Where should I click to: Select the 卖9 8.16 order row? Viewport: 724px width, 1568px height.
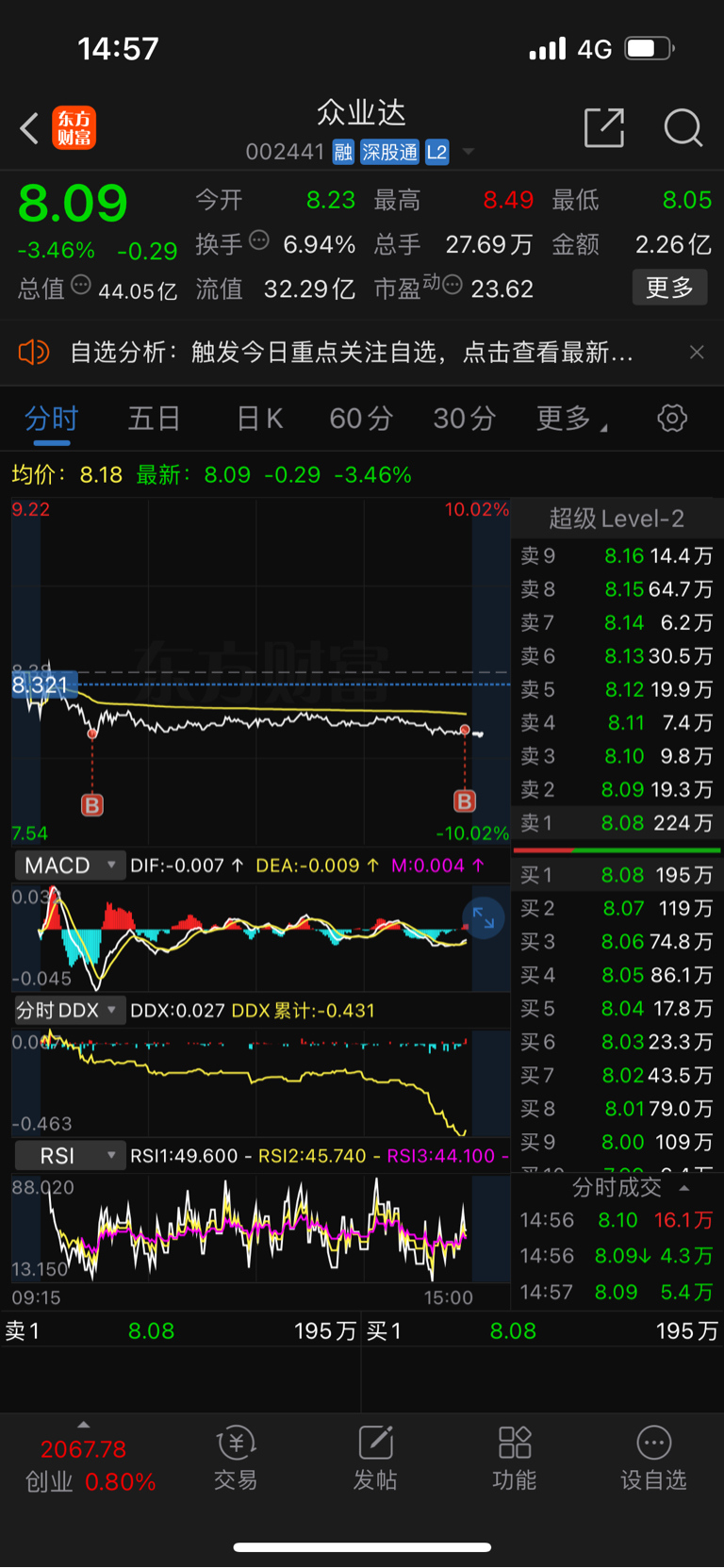617,556
